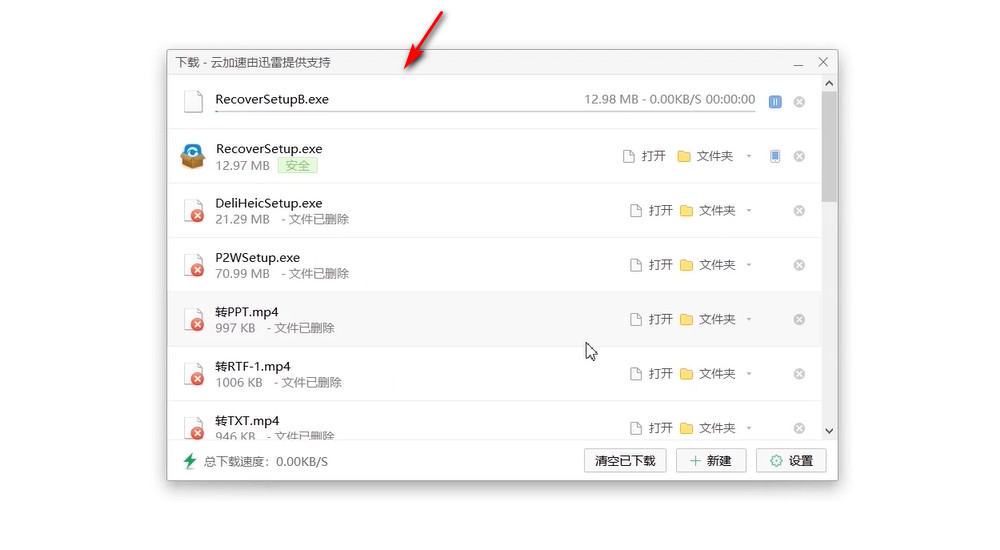Click the deleted-file icon for DeliHeicSetup.exe
The height and width of the screenshot is (550, 1000).
194,211
